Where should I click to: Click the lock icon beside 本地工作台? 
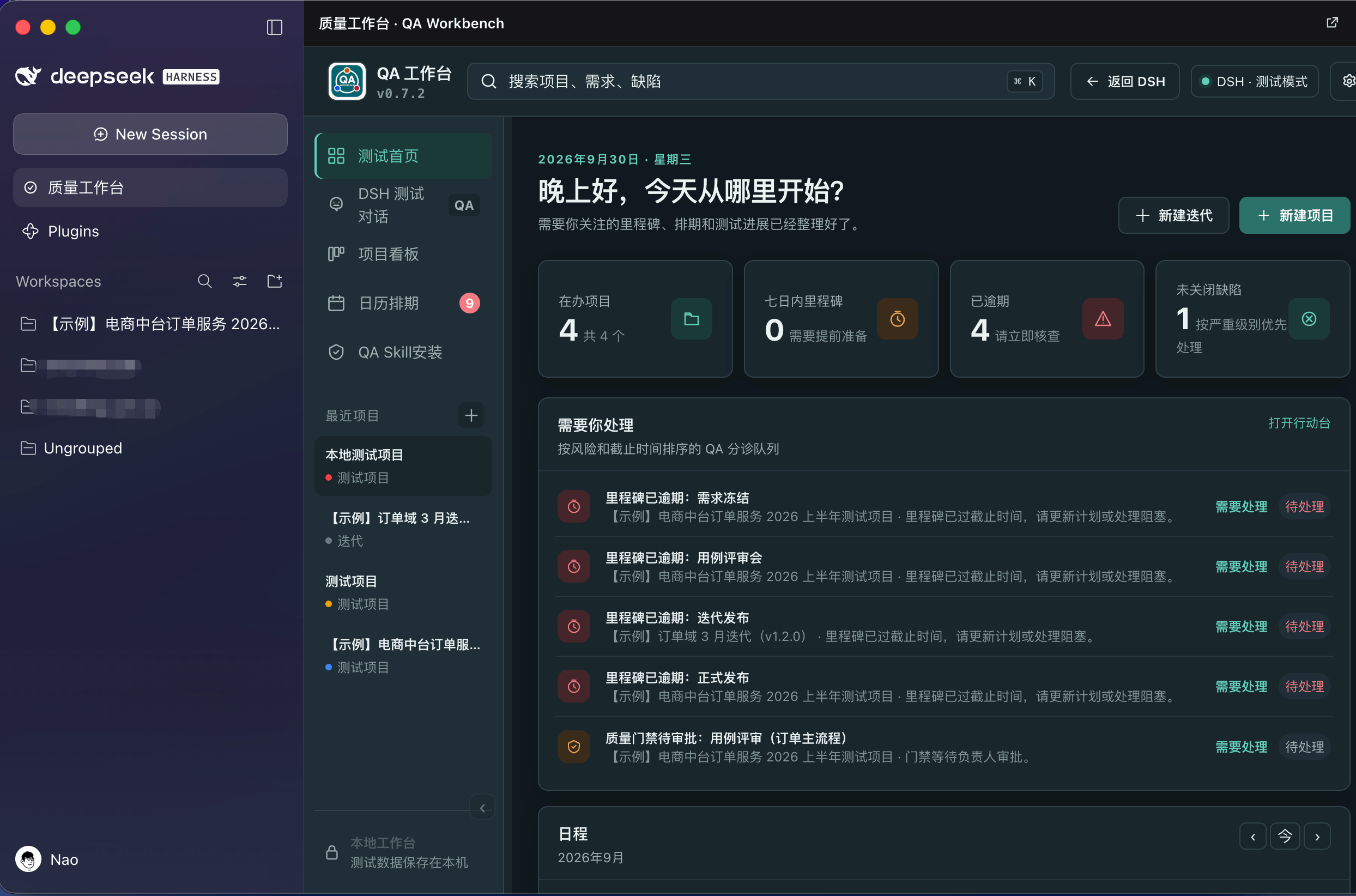[332, 852]
